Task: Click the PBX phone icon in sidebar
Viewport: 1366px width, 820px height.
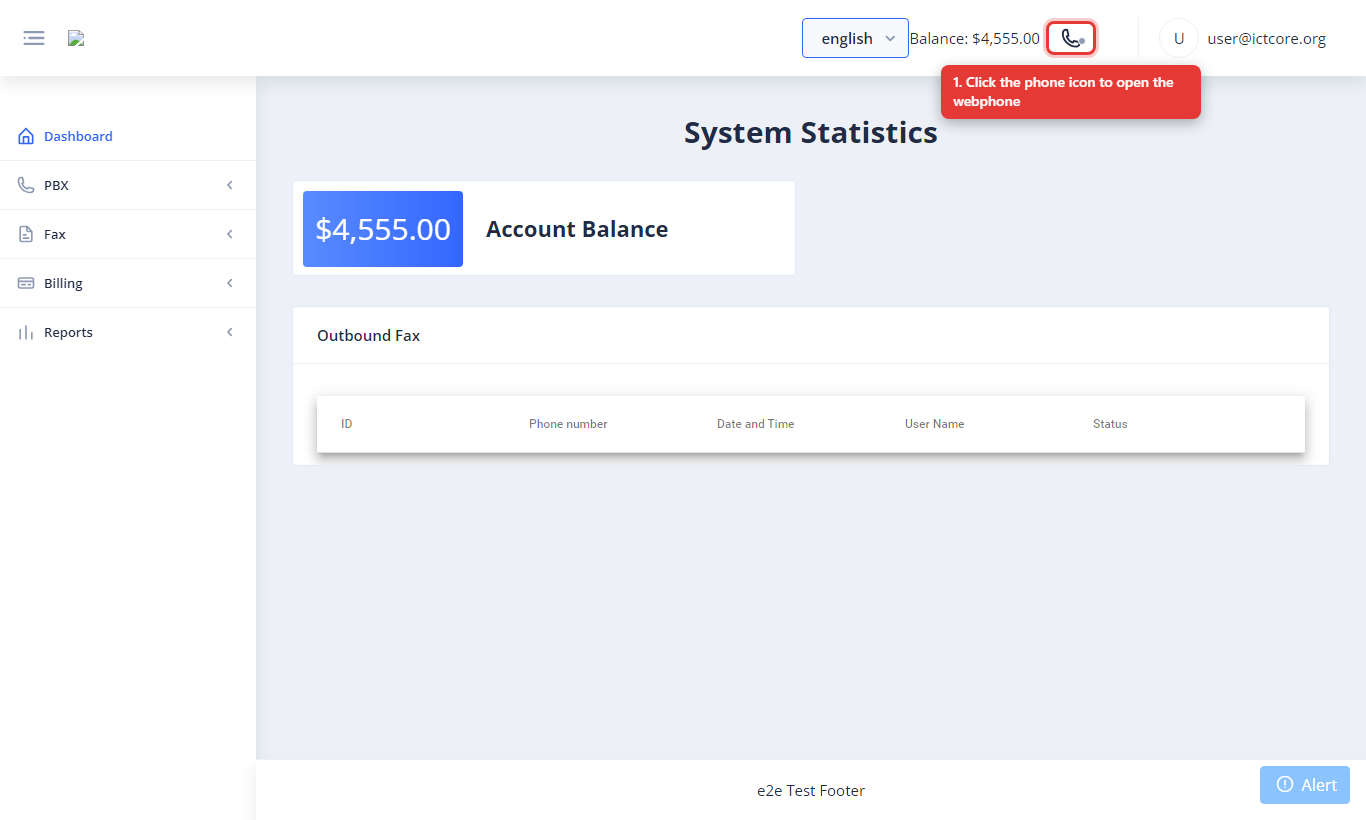Action: point(26,185)
